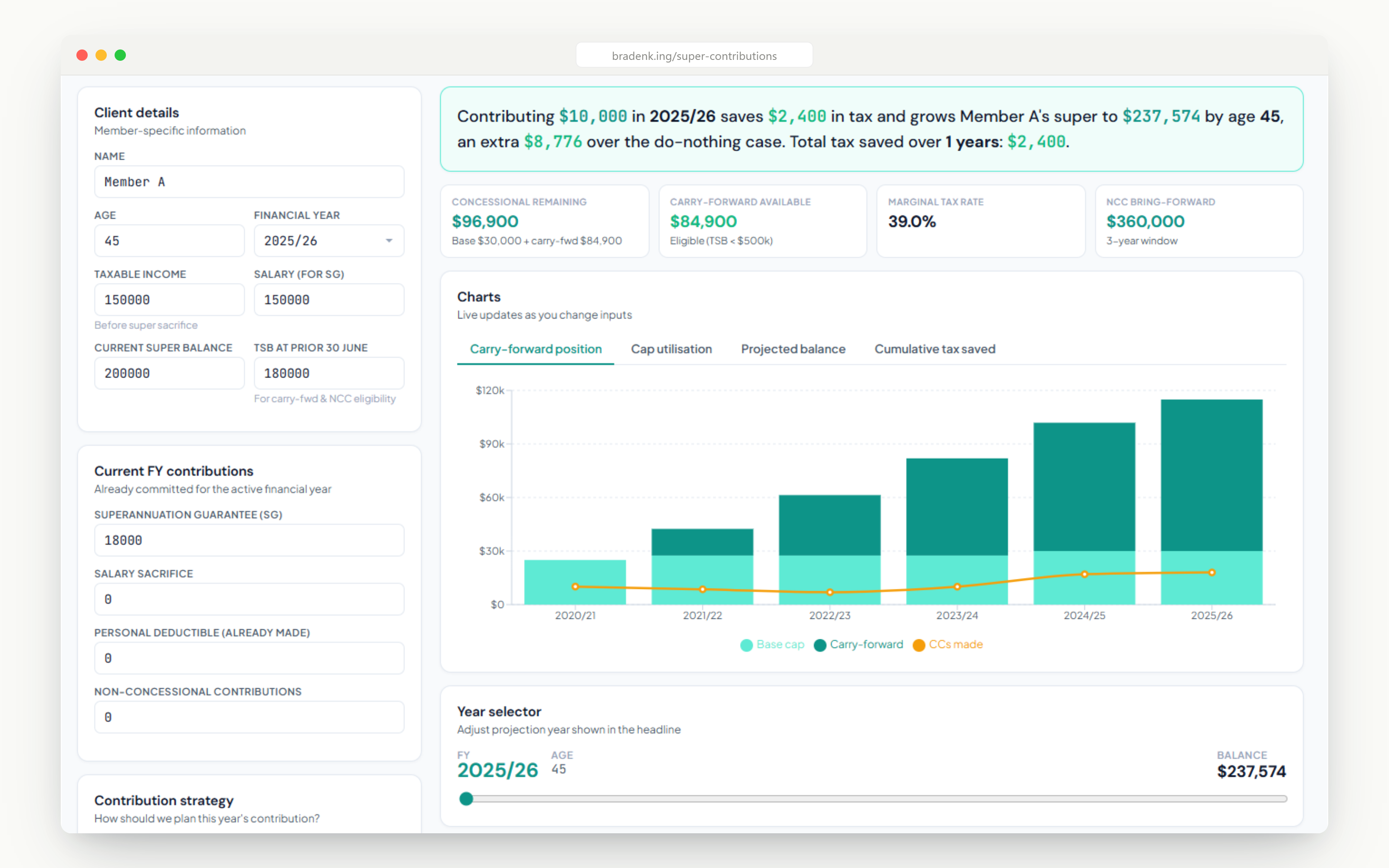Switch to Cap utilisation tab
The height and width of the screenshot is (868, 1389).
click(x=671, y=349)
